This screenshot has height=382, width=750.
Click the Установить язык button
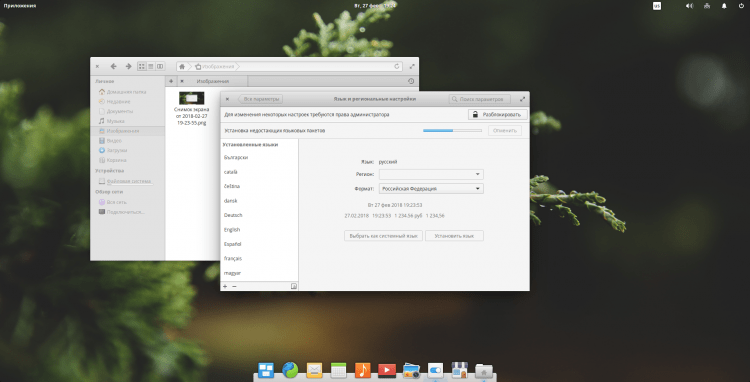click(x=454, y=236)
